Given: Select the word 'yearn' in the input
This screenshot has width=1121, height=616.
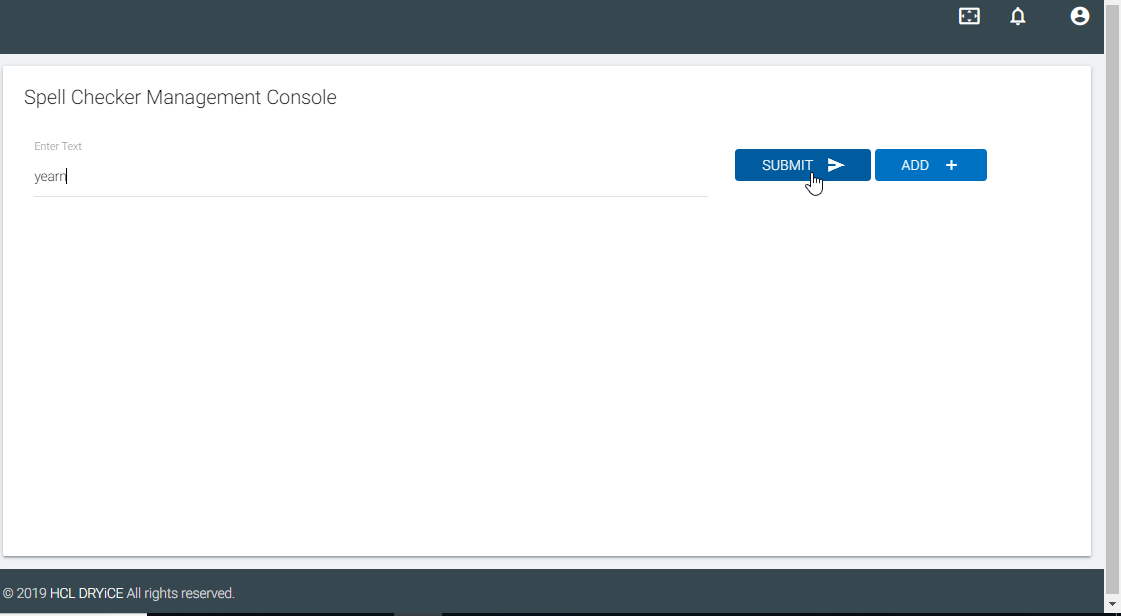Looking at the screenshot, I should coord(50,177).
